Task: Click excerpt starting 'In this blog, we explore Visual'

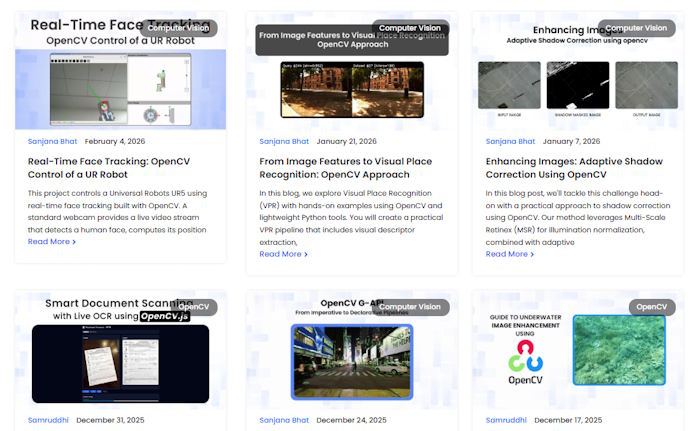Action: [x=351, y=218]
